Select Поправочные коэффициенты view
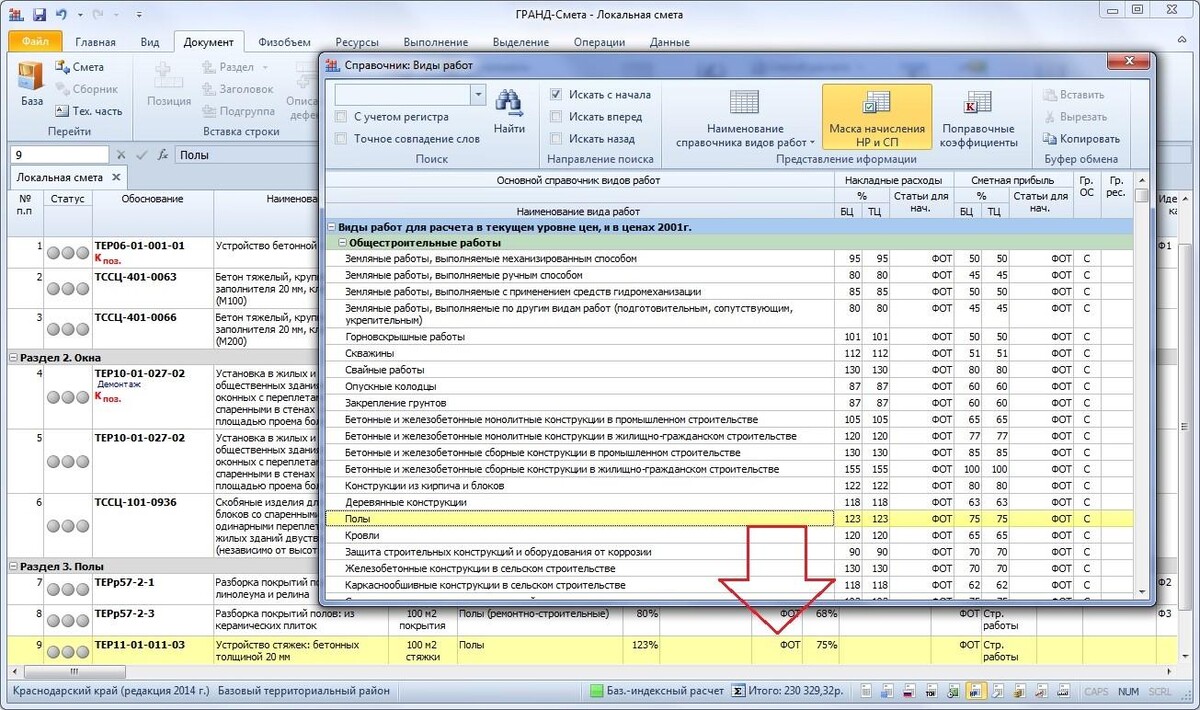 click(x=978, y=119)
